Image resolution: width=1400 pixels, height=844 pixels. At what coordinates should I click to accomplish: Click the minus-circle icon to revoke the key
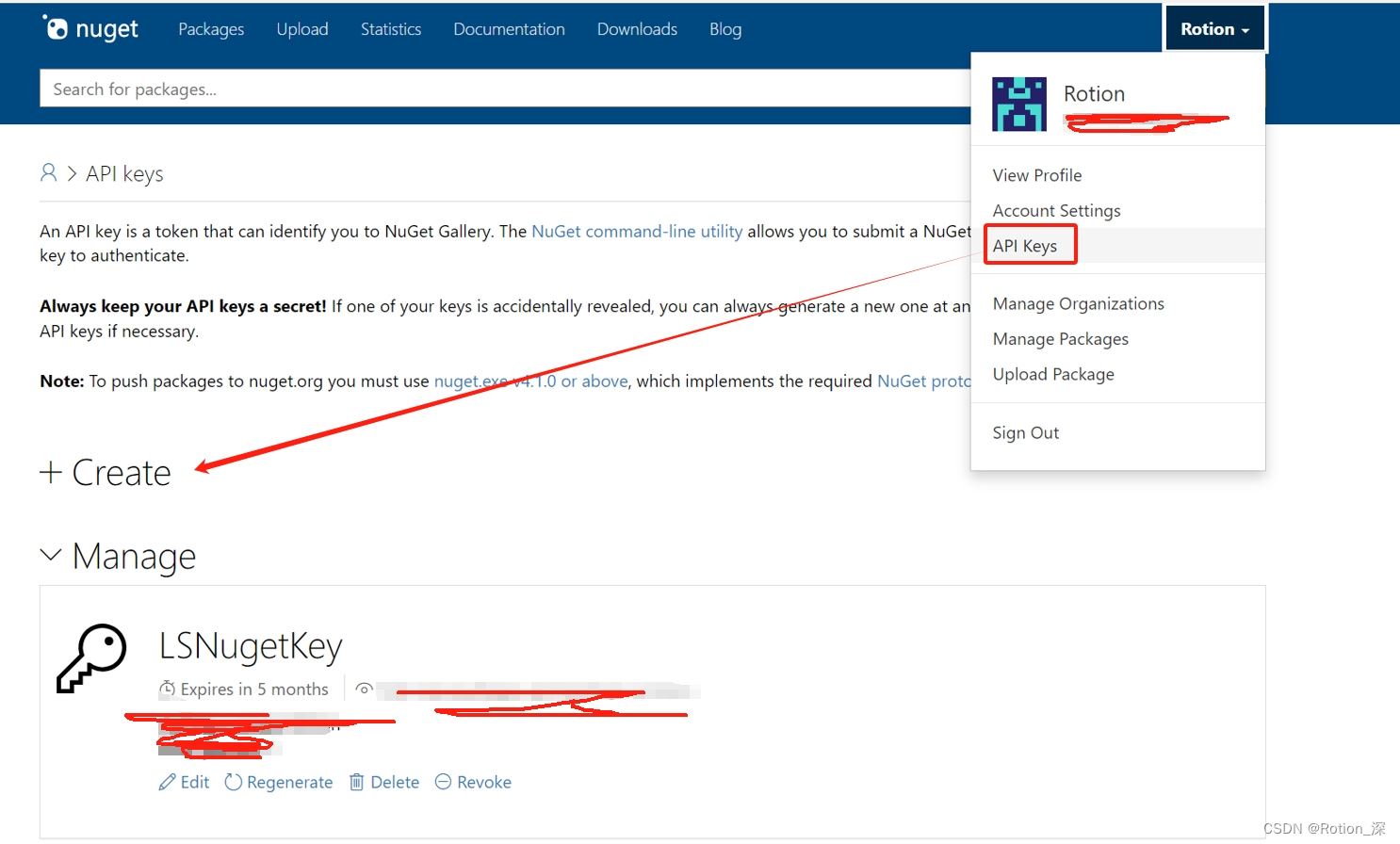pyautogui.click(x=443, y=782)
